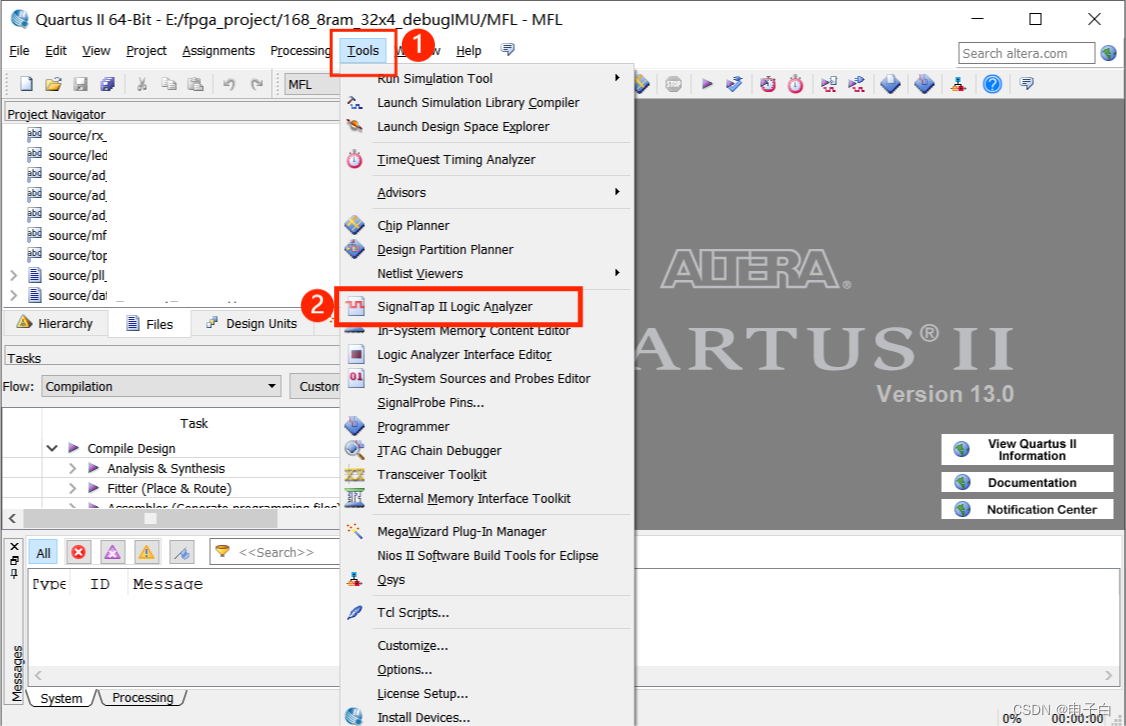Switch to the System messages tab
The width and height of the screenshot is (1126, 726).
point(61,698)
